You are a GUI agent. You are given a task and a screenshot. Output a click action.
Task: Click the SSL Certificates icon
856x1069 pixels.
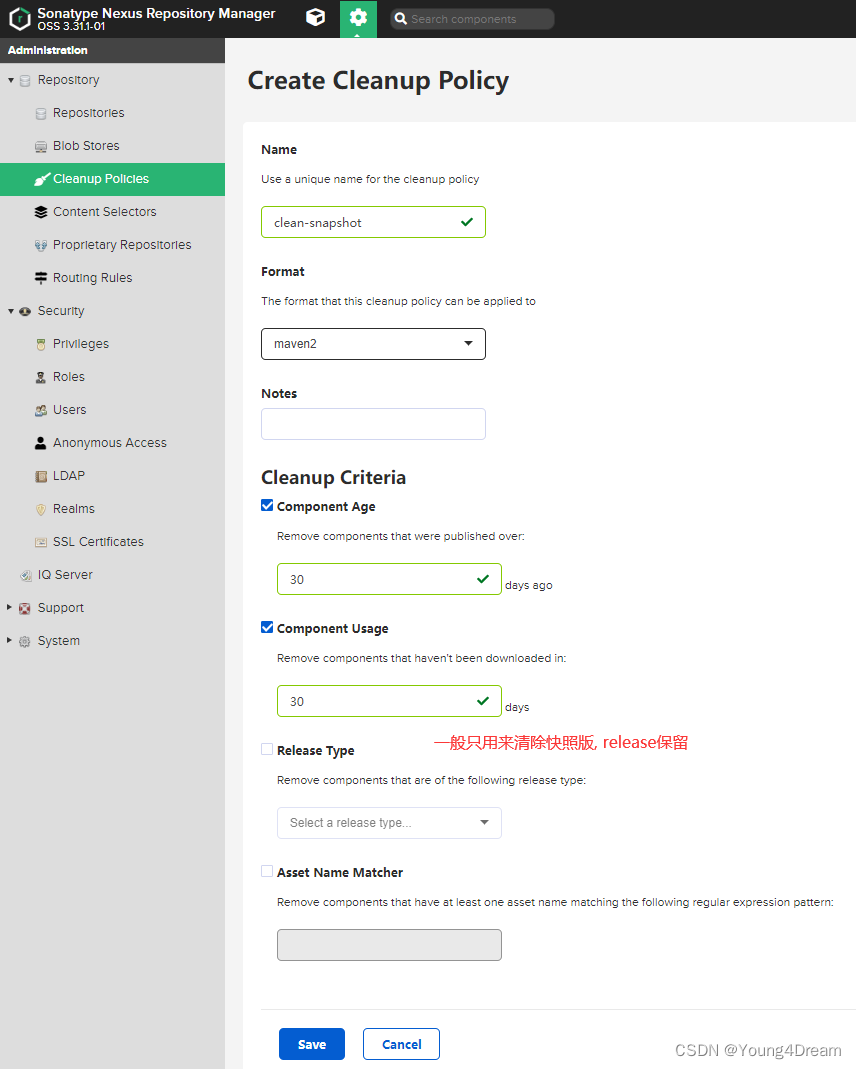41,542
